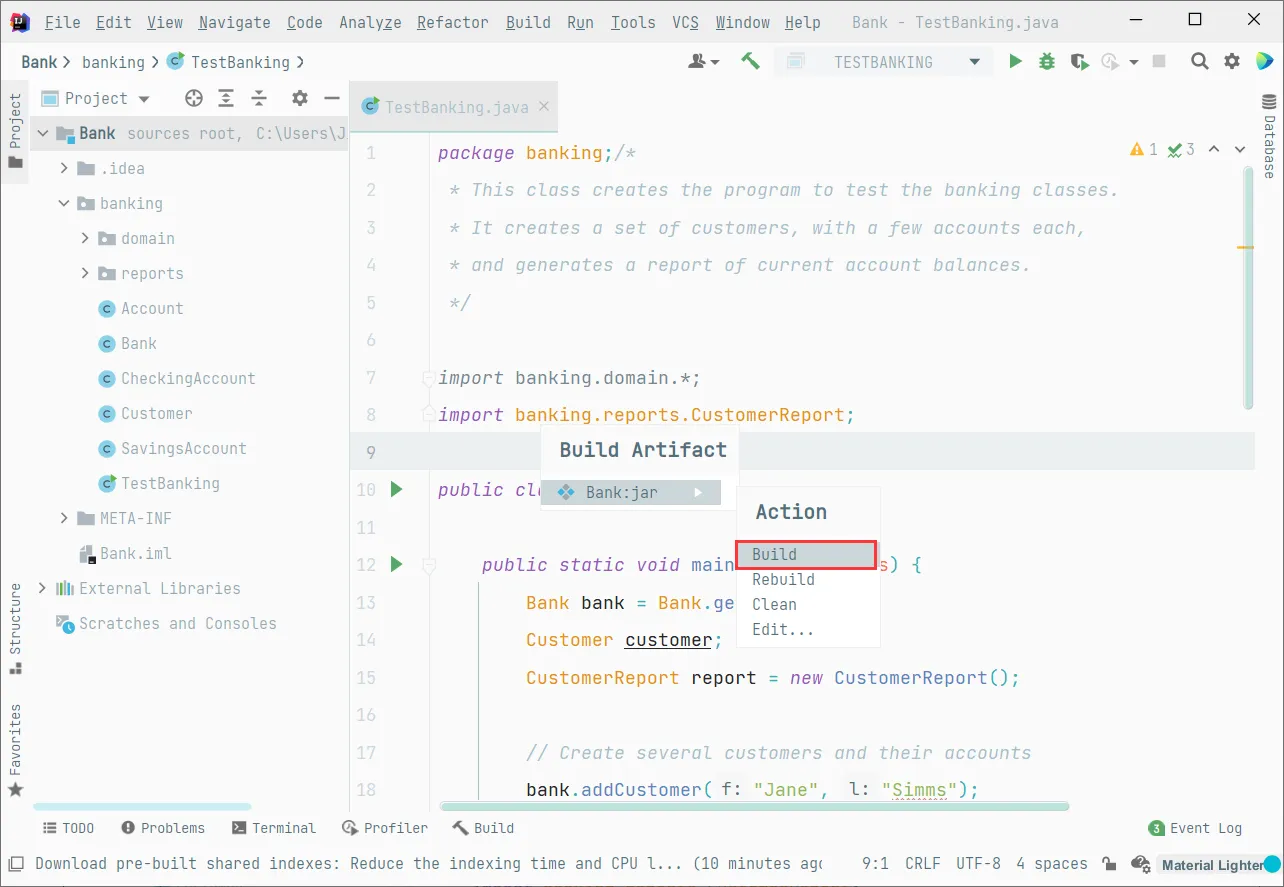Click the warning count indicator
The width and height of the screenshot is (1284, 887).
[1143, 149]
